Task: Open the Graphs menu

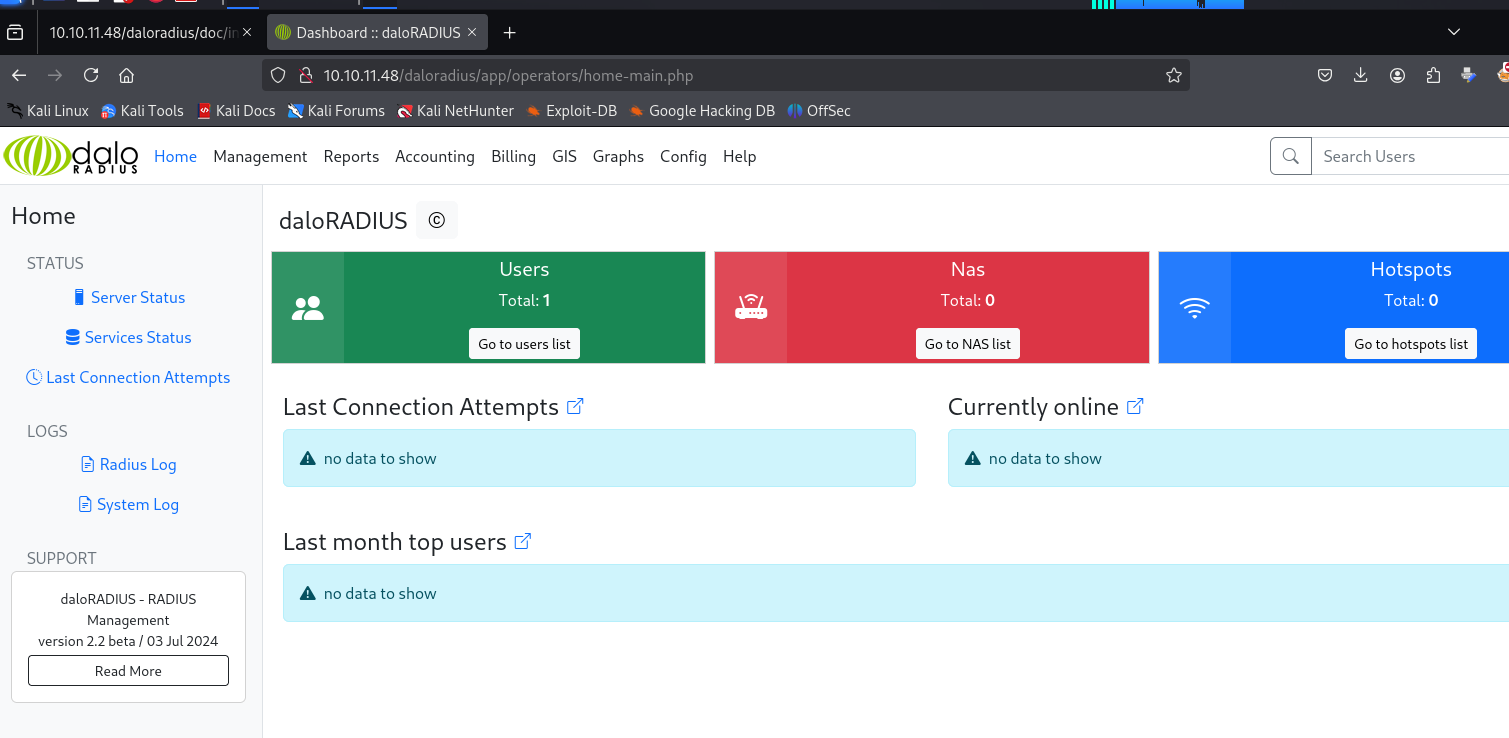Action: [618, 156]
